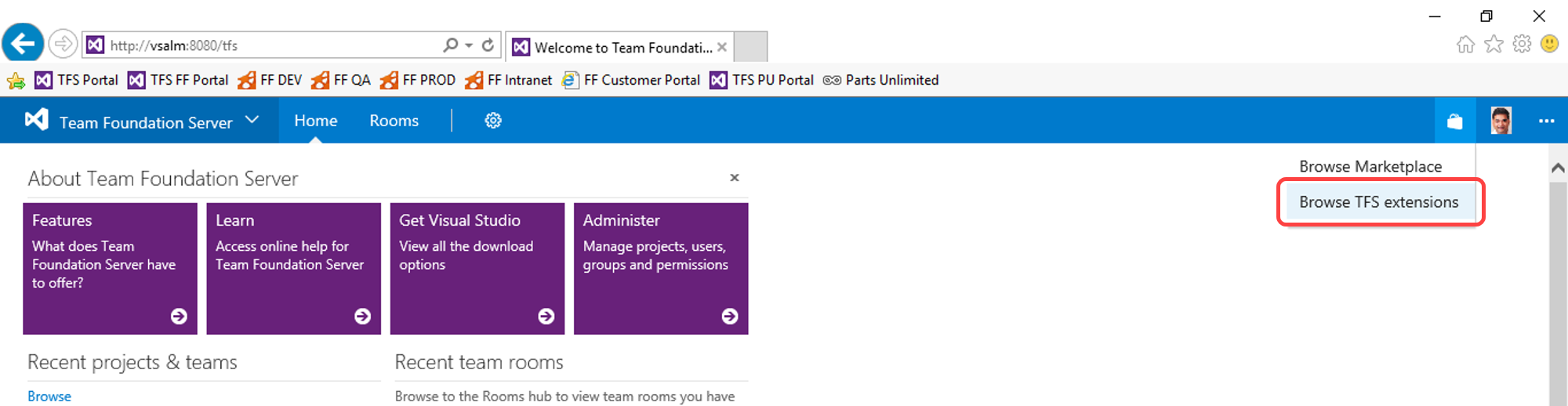Click the browser forward arrow button
Image resolution: width=1568 pixels, height=406 pixels.
(63, 44)
